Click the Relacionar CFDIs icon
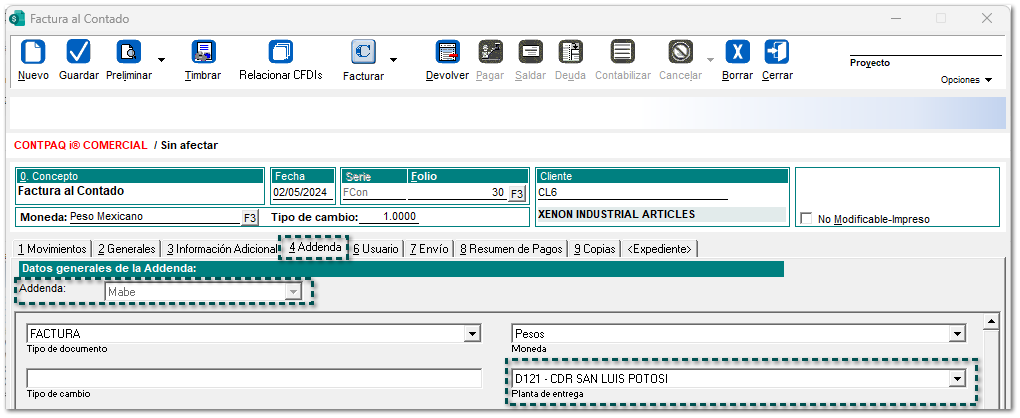The height and width of the screenshot is (418, 1020). (x=280, y=53)
